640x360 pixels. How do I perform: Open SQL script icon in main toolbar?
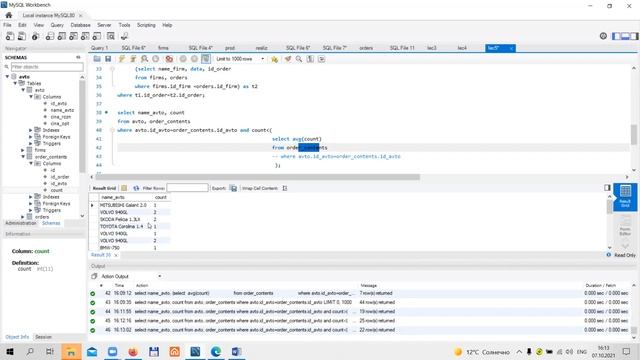coord(22,36)
